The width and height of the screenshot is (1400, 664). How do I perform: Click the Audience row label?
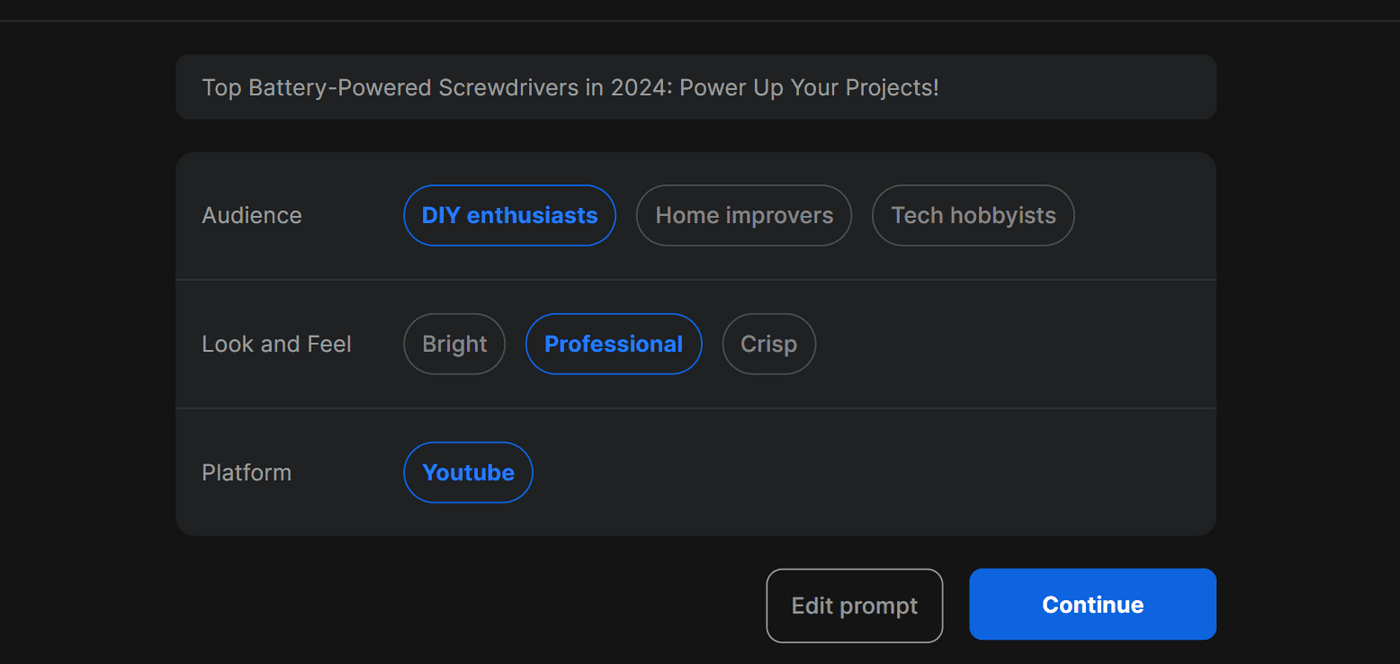coord(252,215)
